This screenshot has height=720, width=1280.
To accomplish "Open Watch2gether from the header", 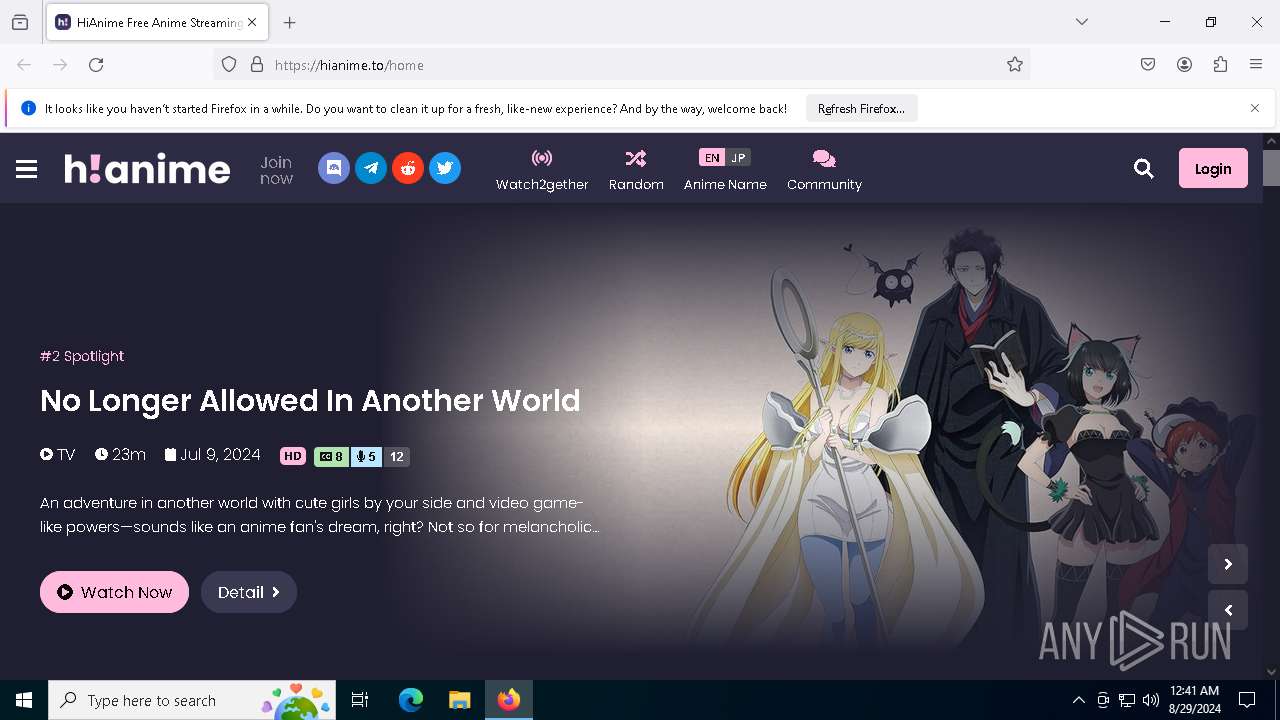I will pos(542,170).
